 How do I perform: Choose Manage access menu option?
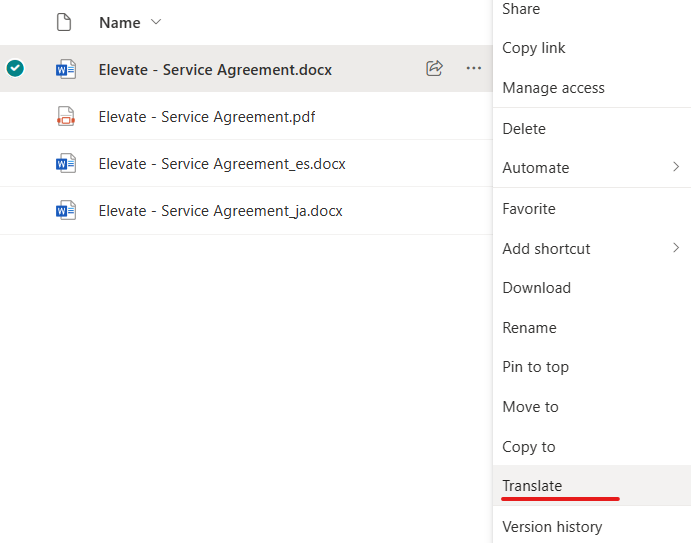pyautogui.click(x=553, y=88)
